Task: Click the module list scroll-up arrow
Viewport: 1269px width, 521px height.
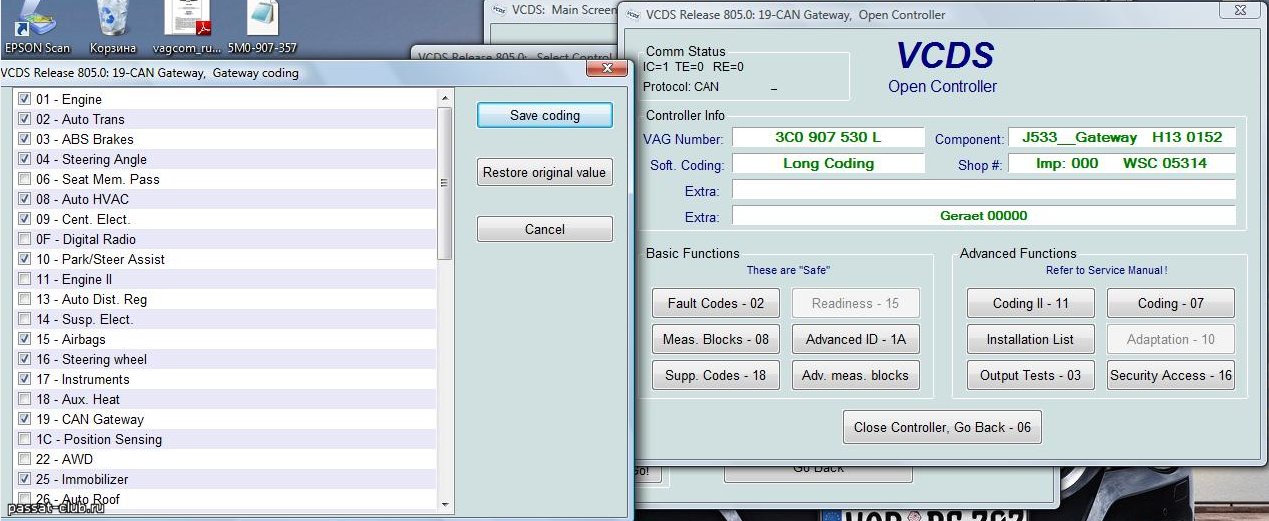Action: tap(445, 97)
